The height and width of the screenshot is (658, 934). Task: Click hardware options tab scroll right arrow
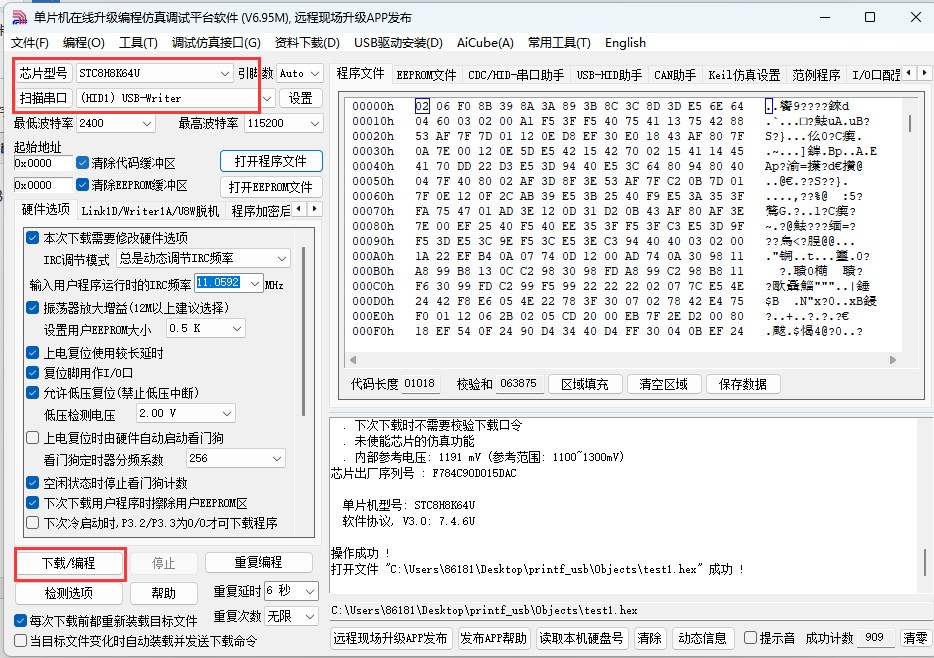coord(315,209)
